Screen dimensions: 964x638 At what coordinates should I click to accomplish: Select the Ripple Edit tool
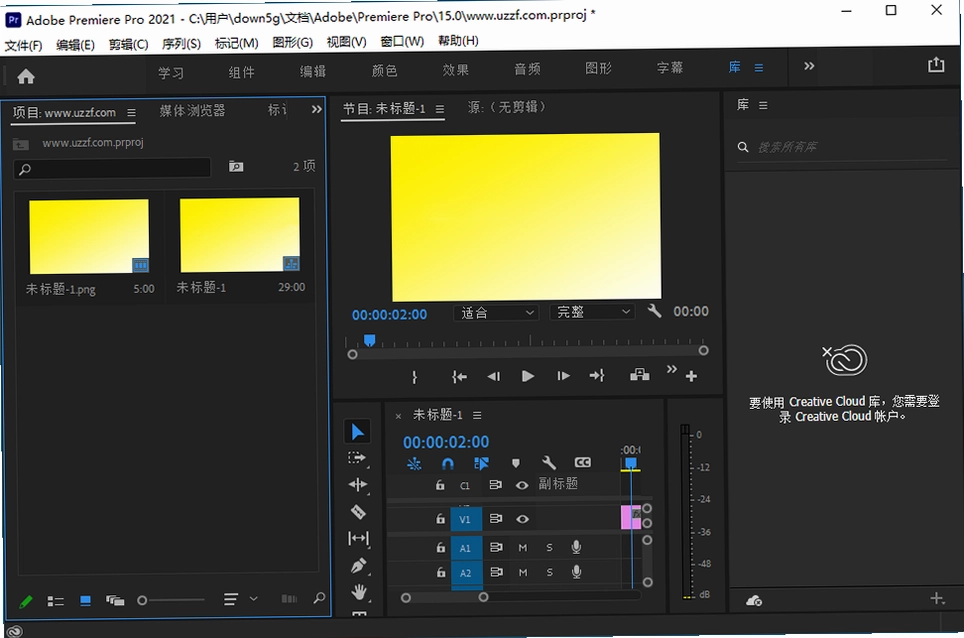coord(358,485)
